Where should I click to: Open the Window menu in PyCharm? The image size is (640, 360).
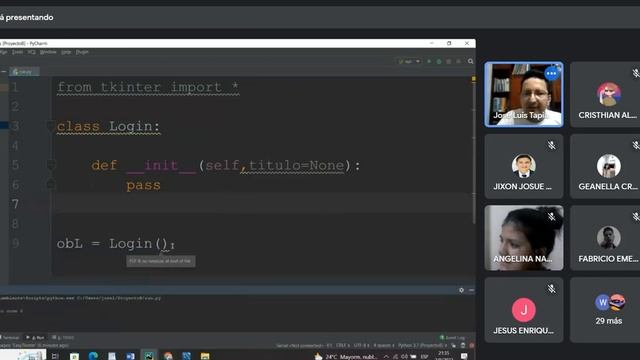48,52
